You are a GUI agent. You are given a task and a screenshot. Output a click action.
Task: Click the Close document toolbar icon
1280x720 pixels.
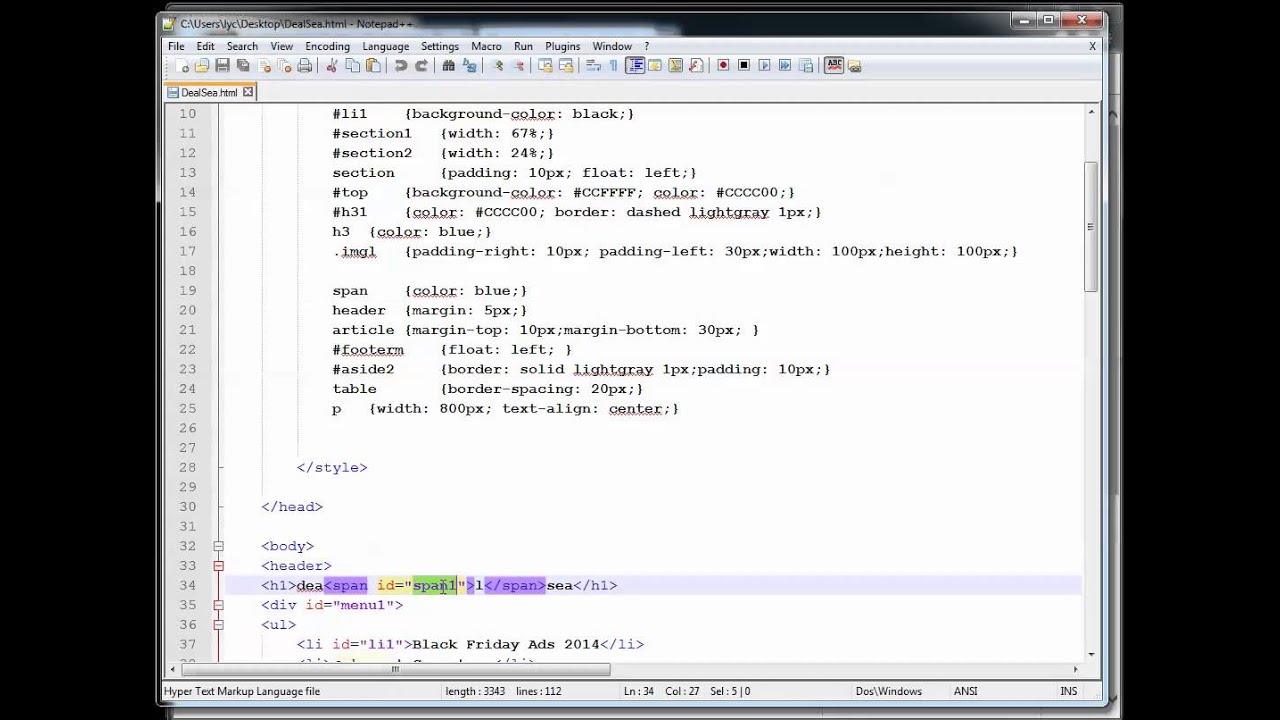(264, 66)
